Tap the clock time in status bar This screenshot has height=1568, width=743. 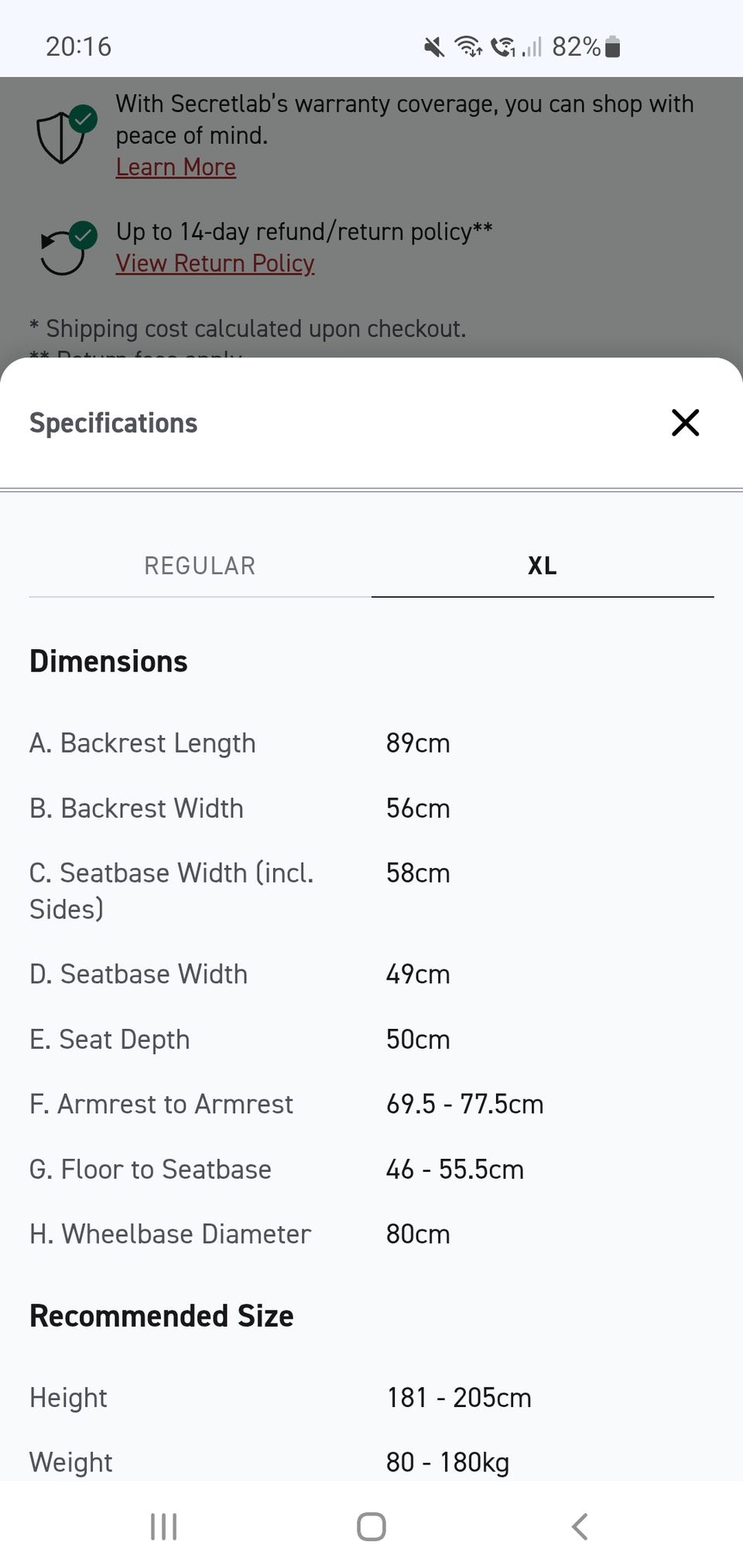click(78, 46)
